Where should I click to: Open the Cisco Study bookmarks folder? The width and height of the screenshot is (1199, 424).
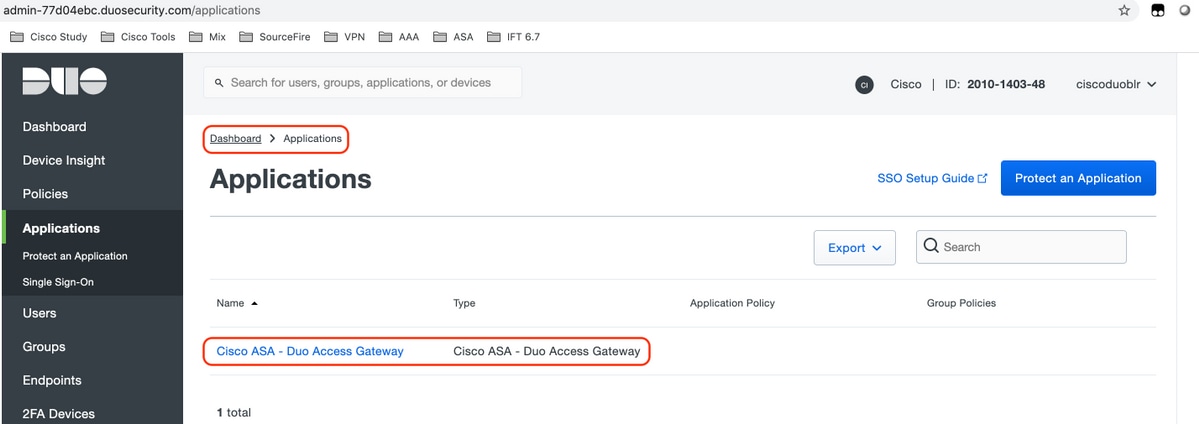click(x=48, y=36)
